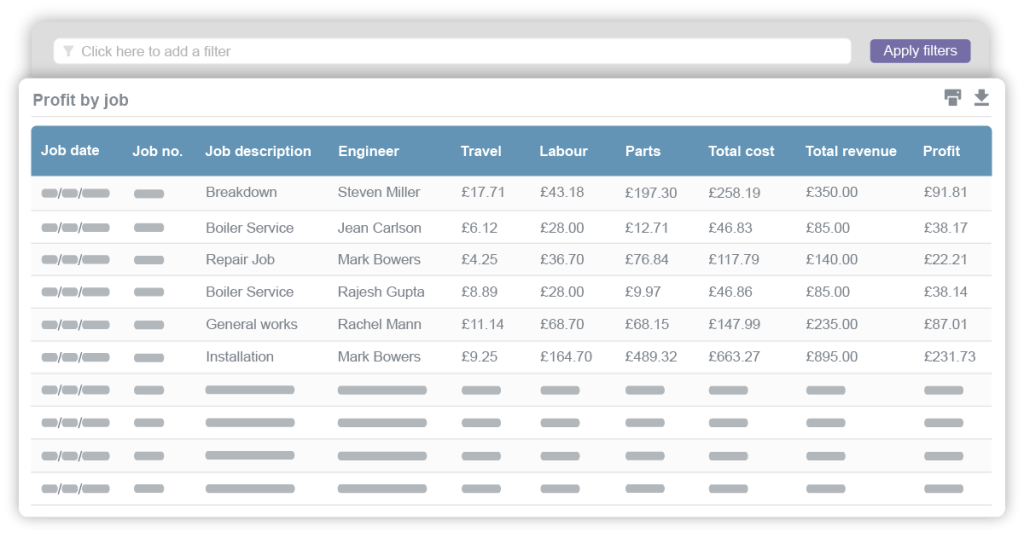Click travel cost £11.14
Image resolution: width=1024 pixels, height=538 pixels.
pyautogui.click(x=483, y=324)
